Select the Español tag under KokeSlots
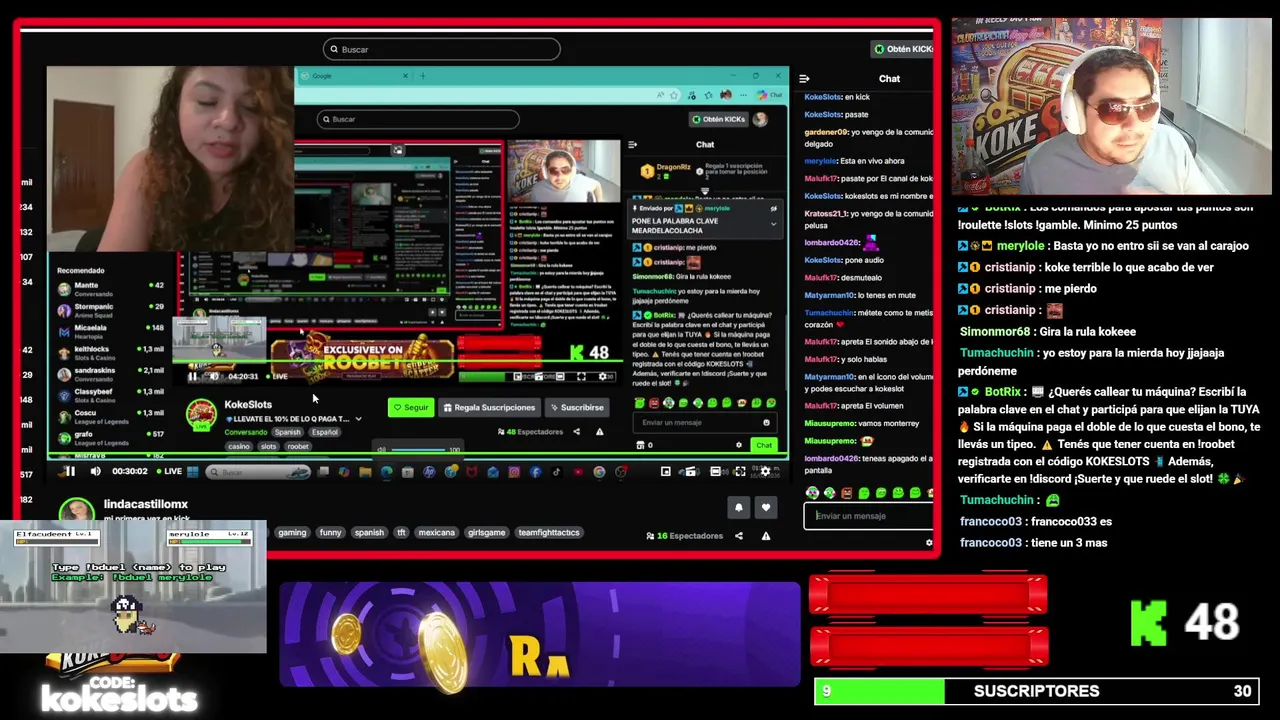Screen dimensions: 1280x720 325,432
